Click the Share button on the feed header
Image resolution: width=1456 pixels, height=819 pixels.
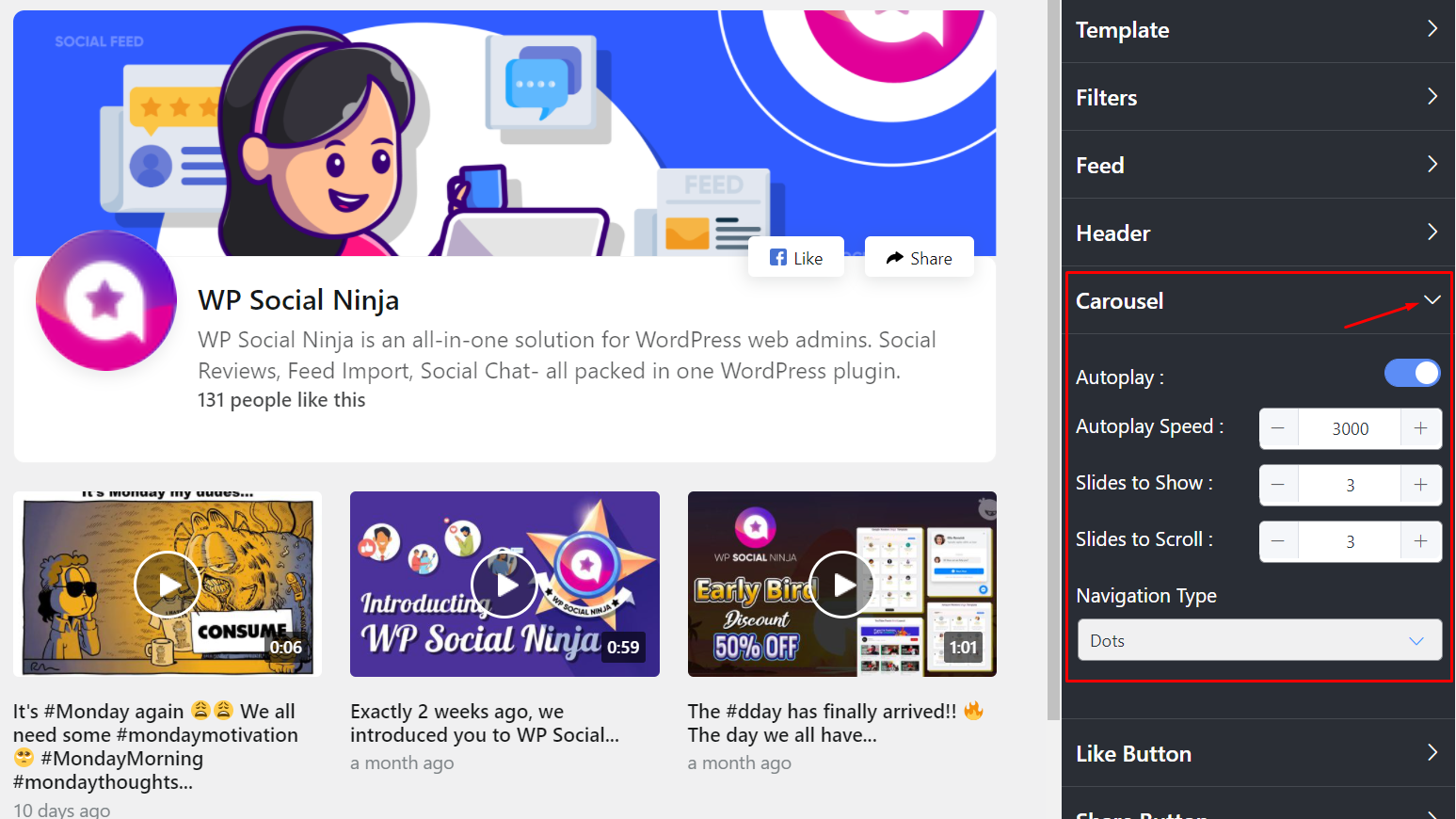[920, 258]
